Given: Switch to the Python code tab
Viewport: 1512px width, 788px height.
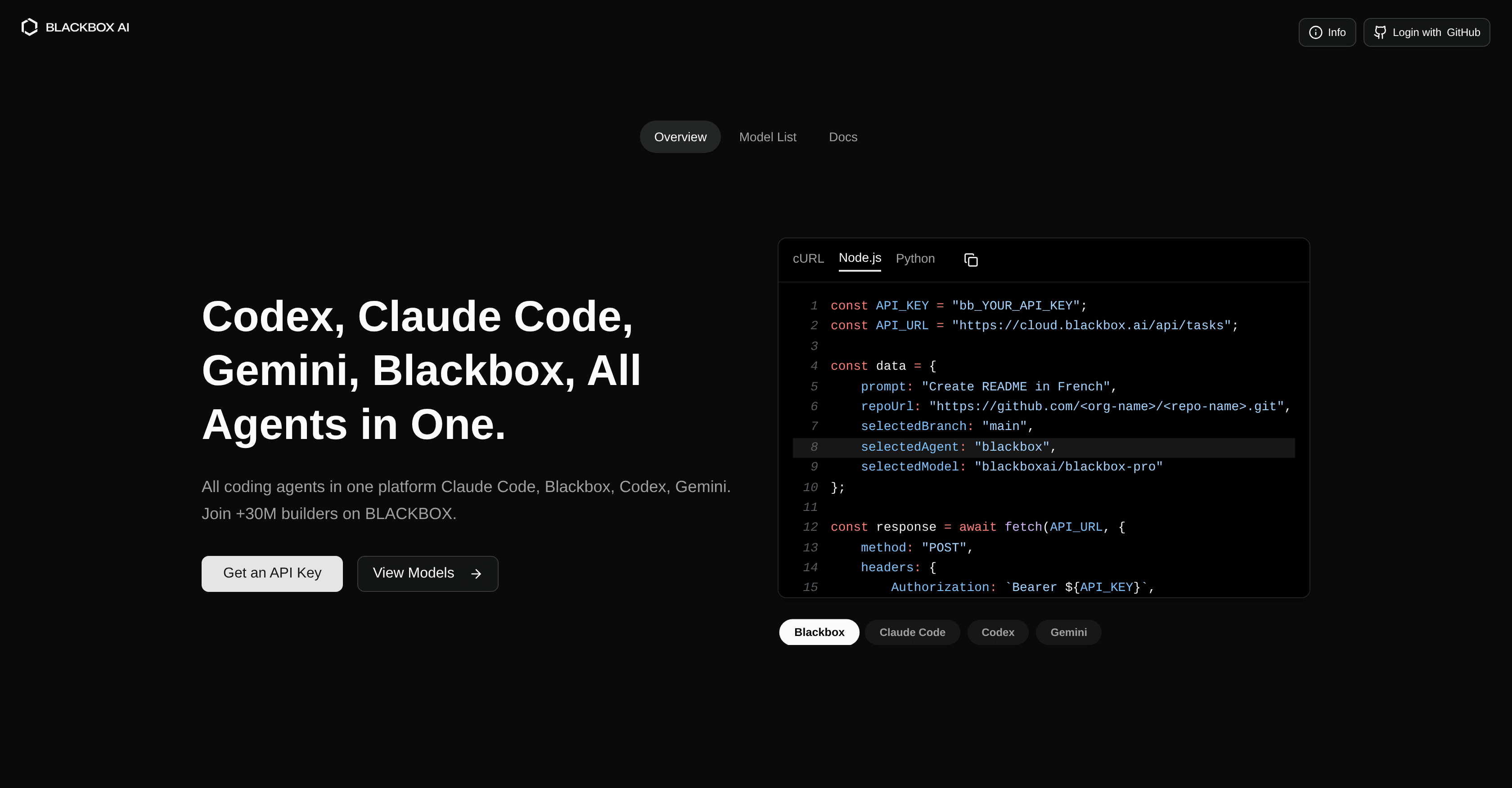Looking at the screenshot, I should (x=915, y=258).
